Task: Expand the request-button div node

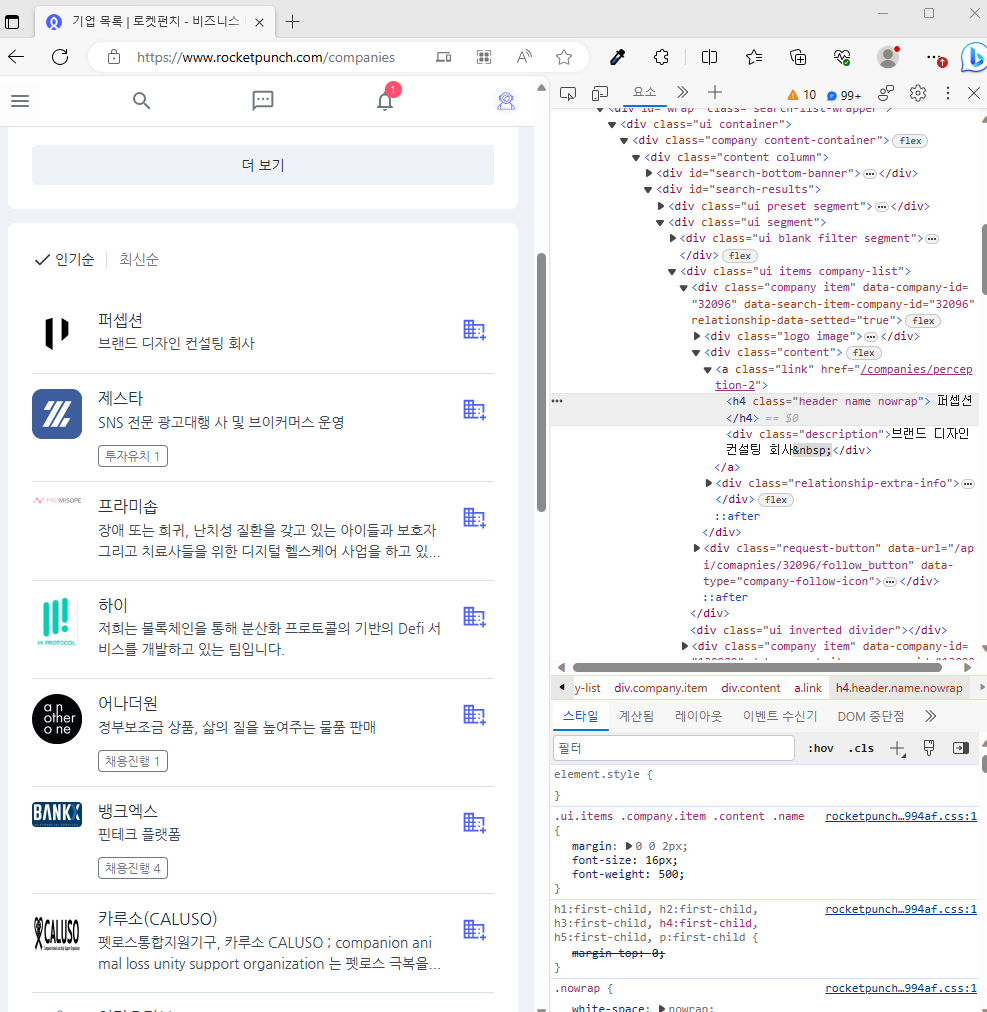Action: coord(697,549)
